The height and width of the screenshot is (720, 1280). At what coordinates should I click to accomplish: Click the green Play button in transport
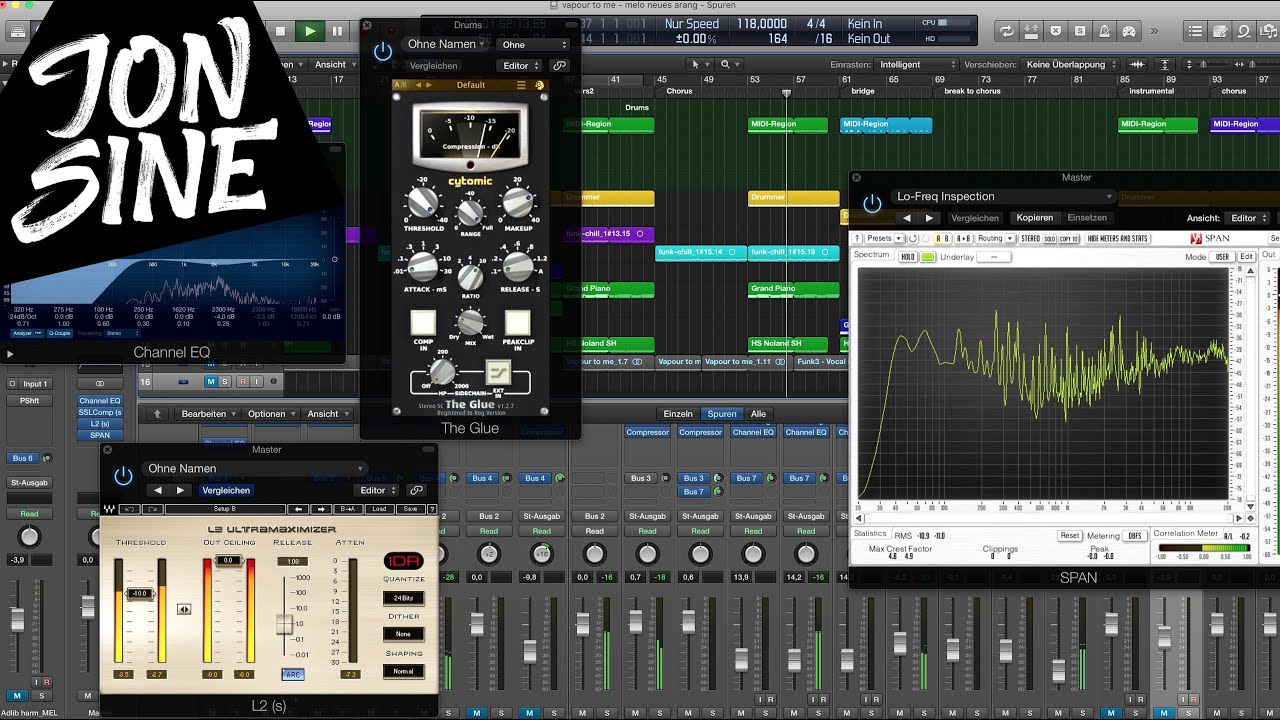[310, 31]
